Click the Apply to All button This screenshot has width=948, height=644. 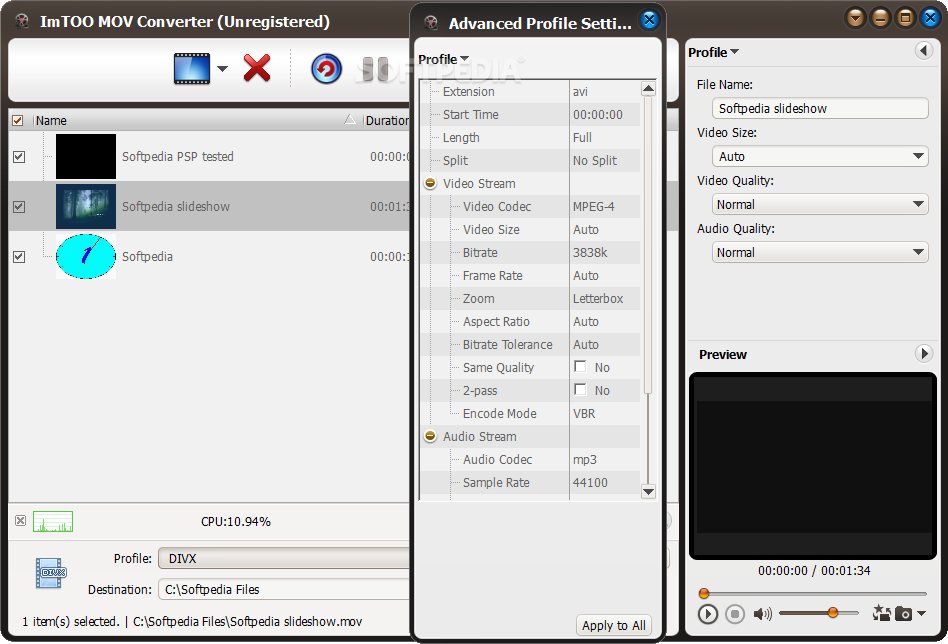click(x=614, y=625)
